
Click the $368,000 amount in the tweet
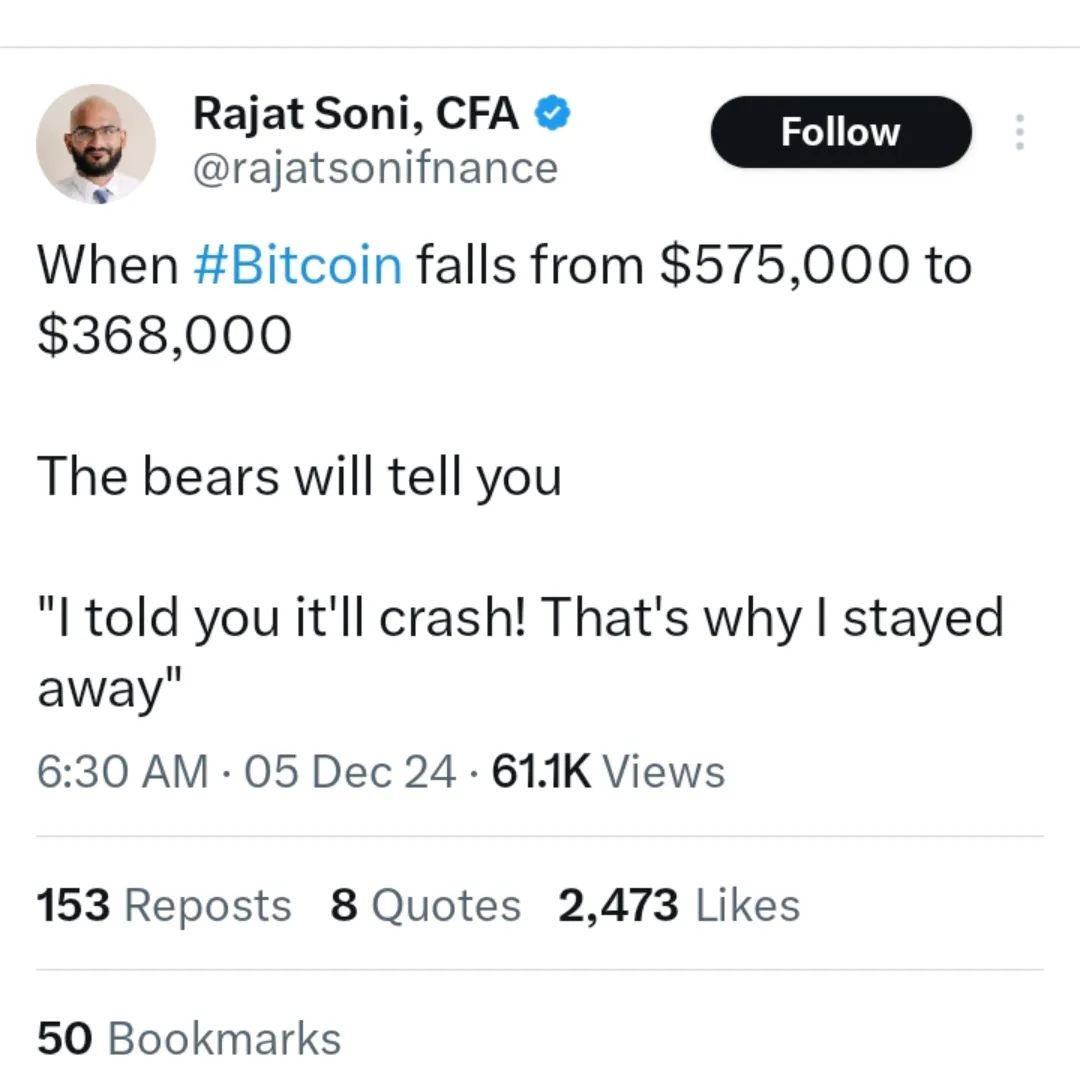[x=165, y=335]
